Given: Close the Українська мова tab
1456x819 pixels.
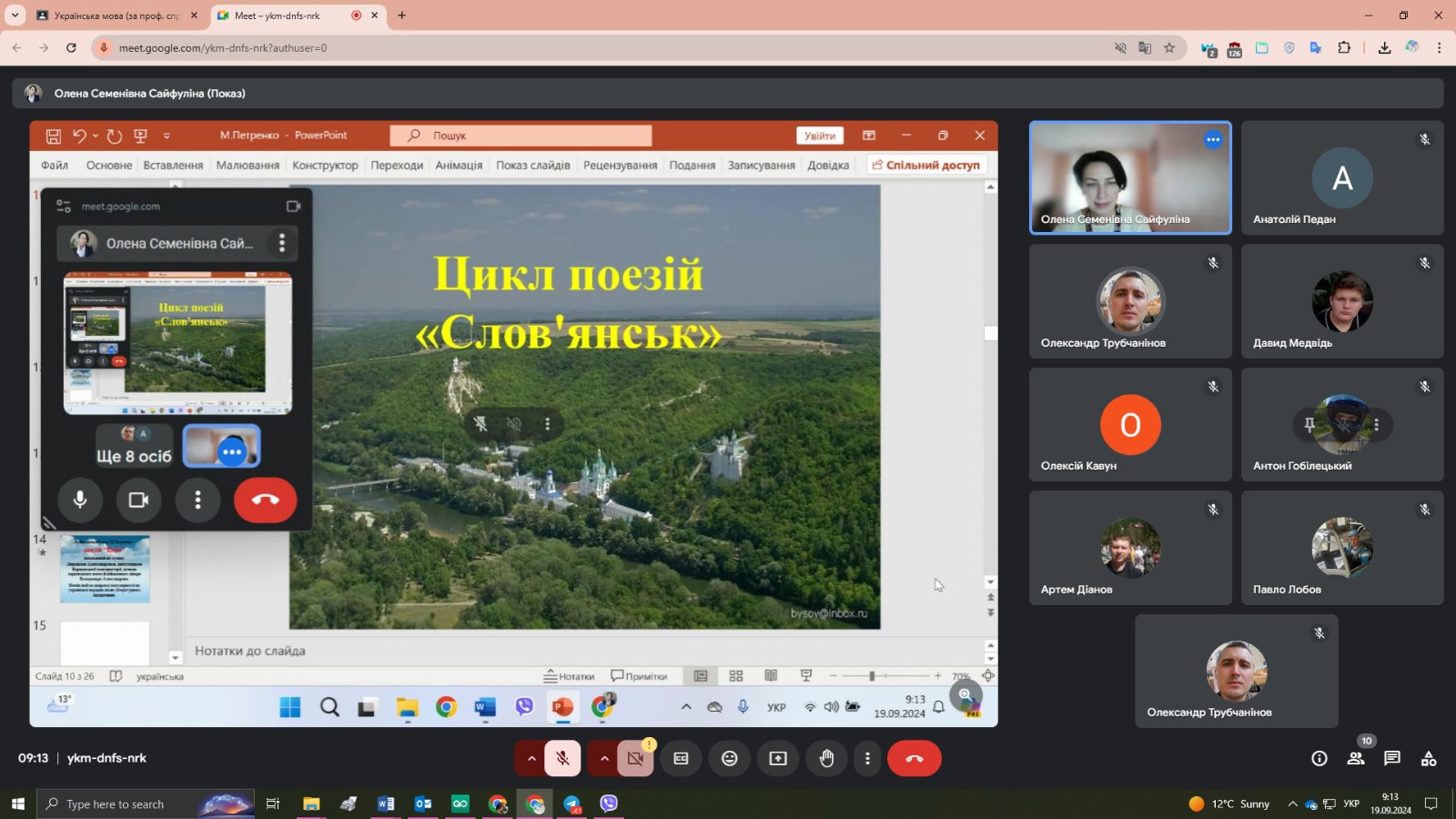Looking at the screenshot, I should tap(194, 15).
